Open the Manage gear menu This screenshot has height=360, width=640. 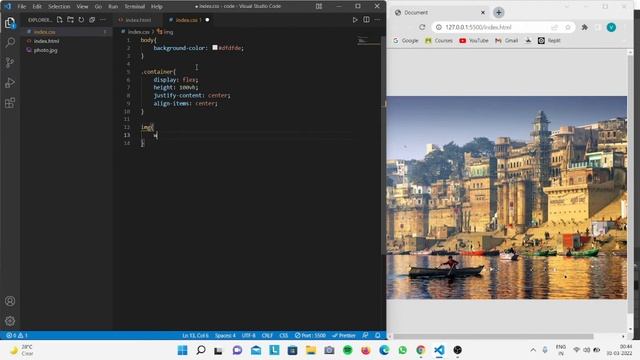(x=10, y=321)
